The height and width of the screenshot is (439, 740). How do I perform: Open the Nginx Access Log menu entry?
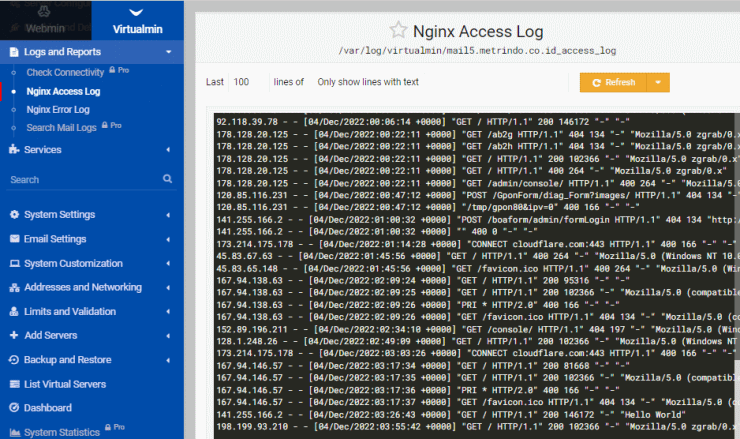(63, 91)
